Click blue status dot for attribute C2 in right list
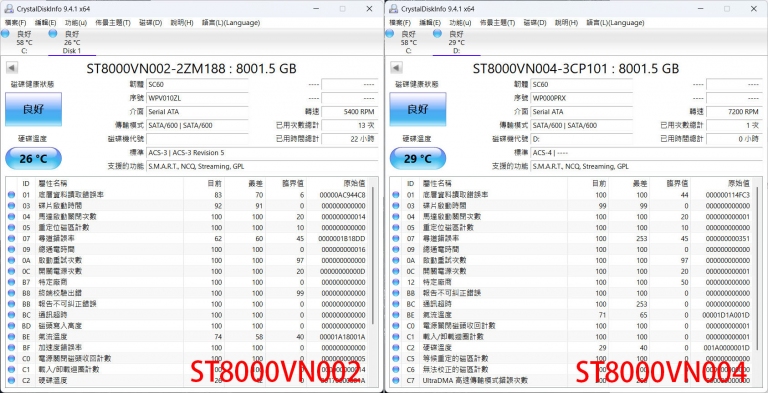Image resolution: width=768 pixels, height=393 pixels. click(x=396, y=347)
